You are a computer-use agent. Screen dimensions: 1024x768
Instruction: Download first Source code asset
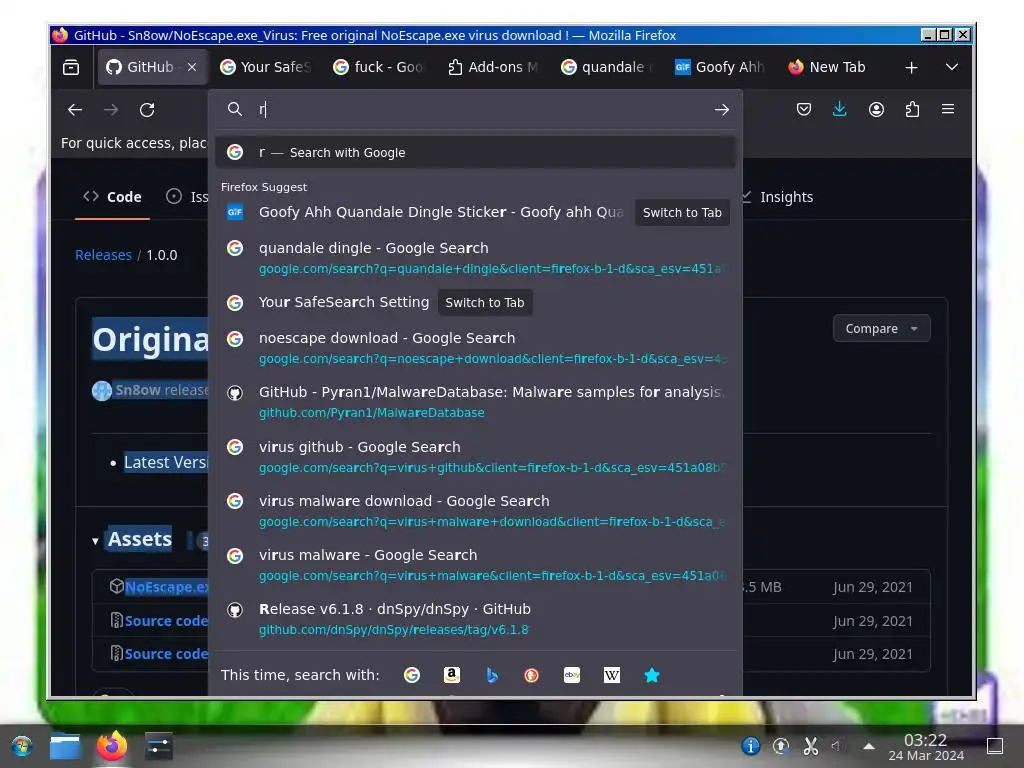pyautogui.click(x=166, y=621)
